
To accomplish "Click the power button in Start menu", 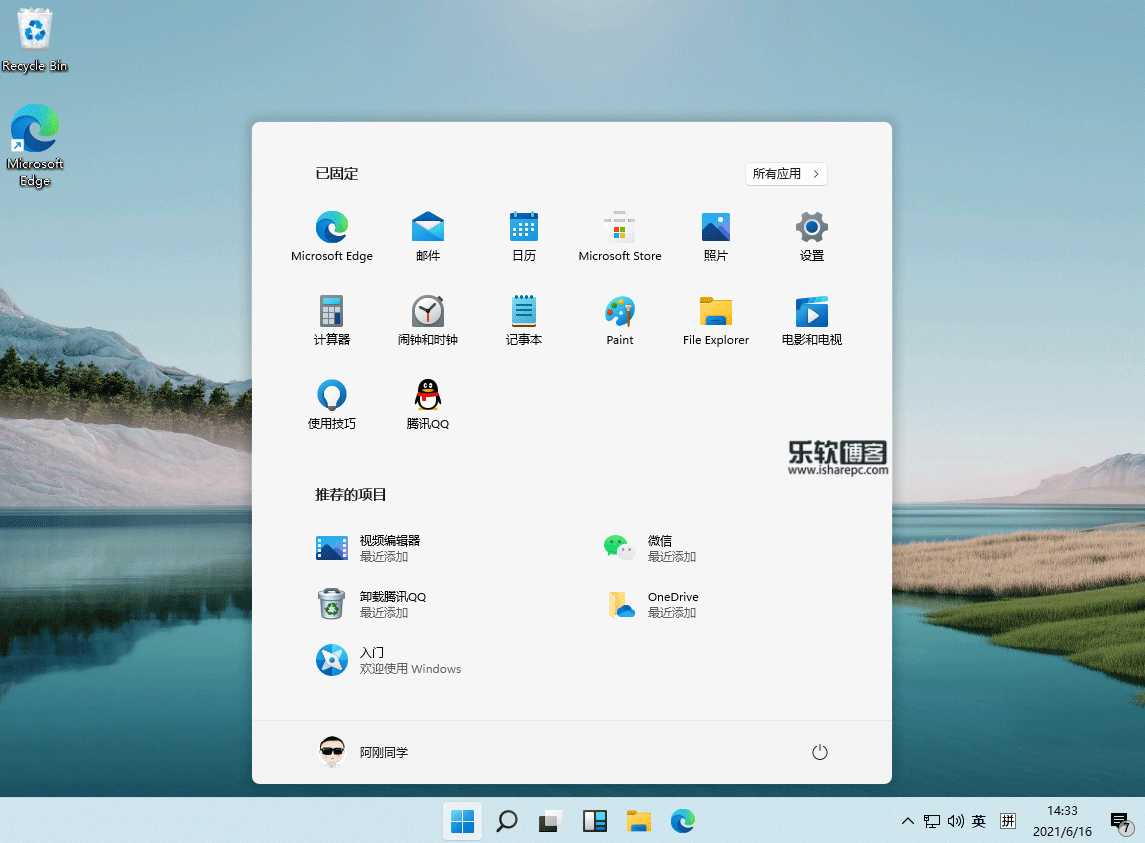I will pyautogui.click(x=820, y=752).
